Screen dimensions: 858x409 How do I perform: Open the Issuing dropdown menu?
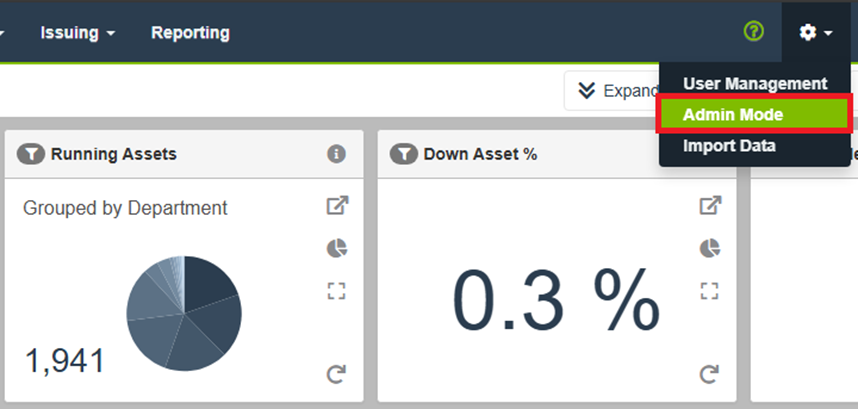77,33
